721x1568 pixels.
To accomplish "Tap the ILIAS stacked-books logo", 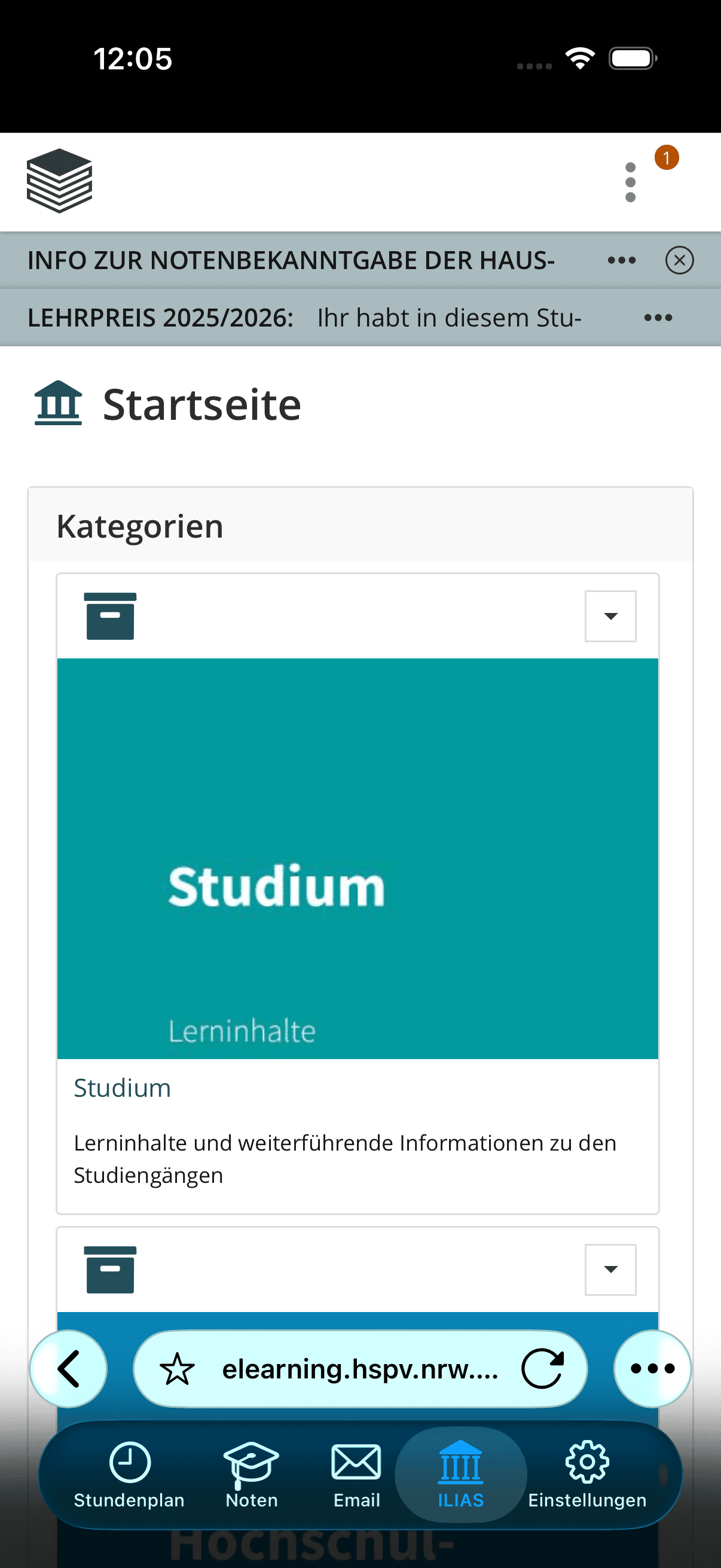I will click(x=59, y=181).
